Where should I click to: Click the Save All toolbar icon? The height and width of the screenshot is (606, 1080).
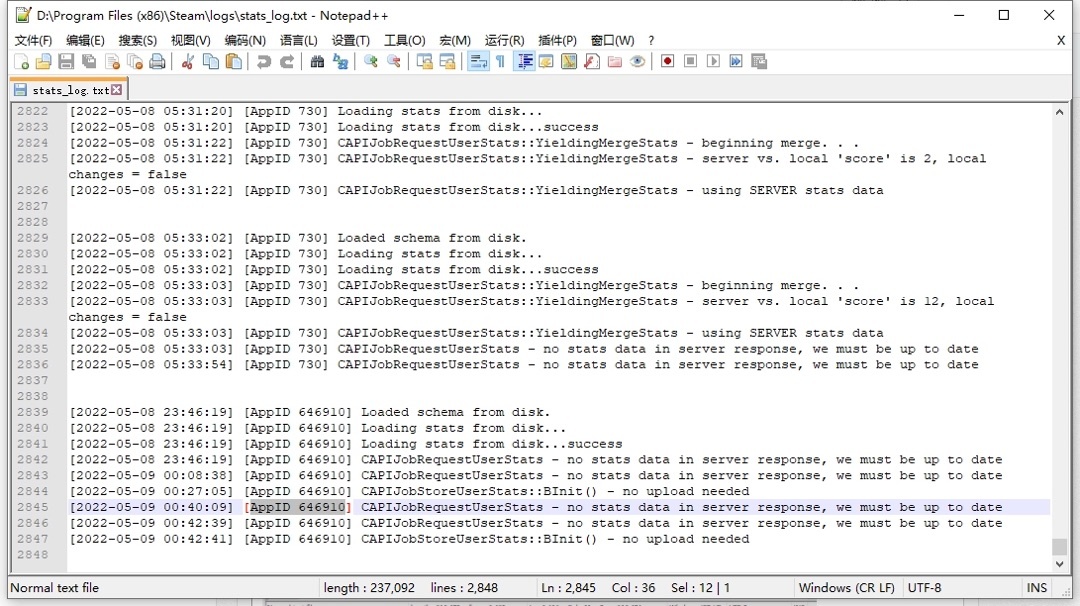tap(89, 62)
